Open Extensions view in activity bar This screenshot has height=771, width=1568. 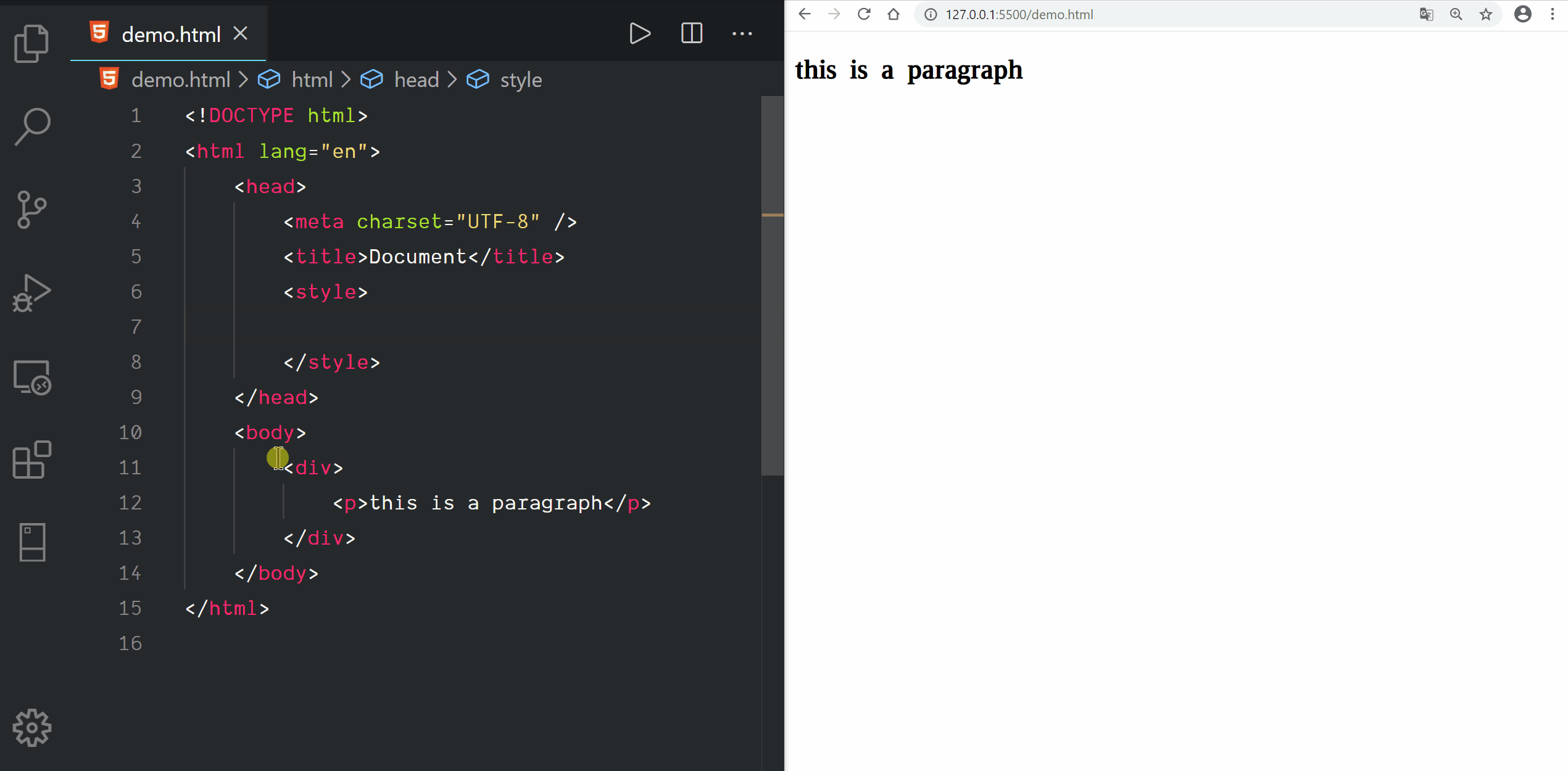[x=31, y=460]
